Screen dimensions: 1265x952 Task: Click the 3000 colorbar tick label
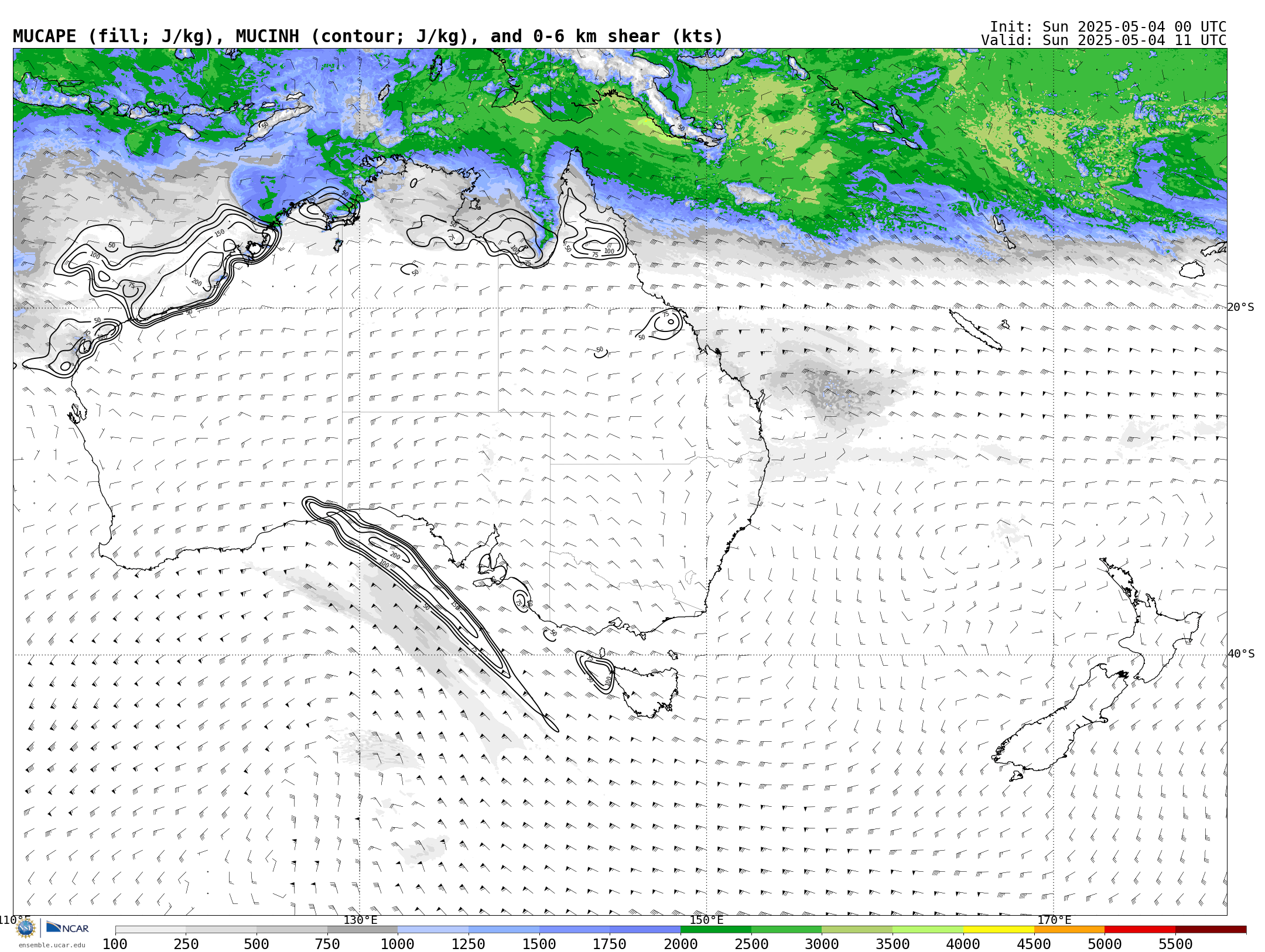[x=822, y=944]
